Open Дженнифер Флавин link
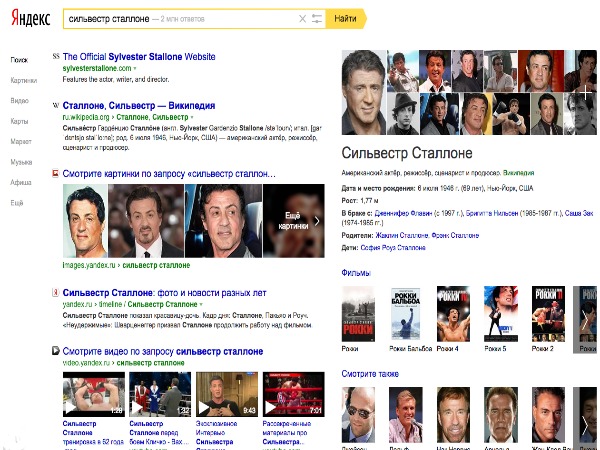This screenshot has width=600, height=450. [403, 213]
